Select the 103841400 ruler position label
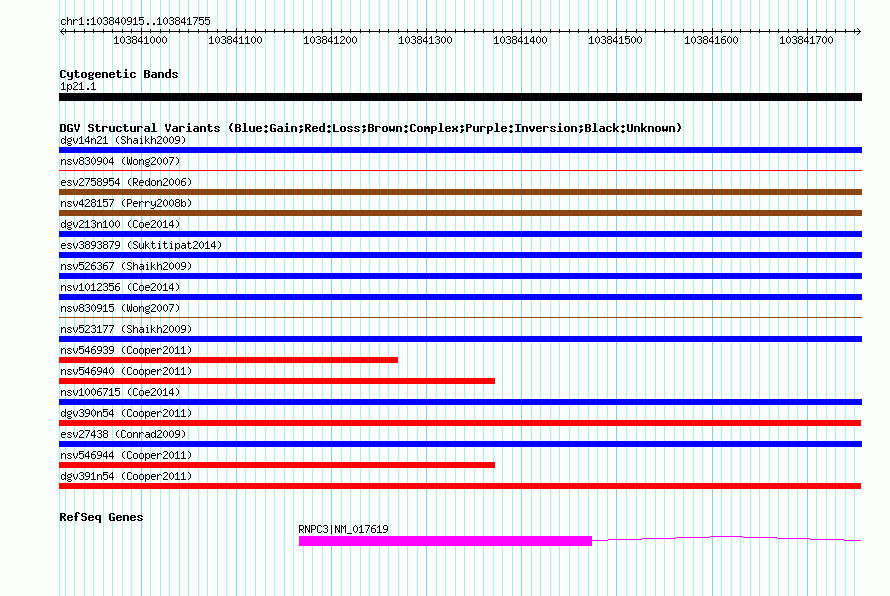 click(x=520, y=40)
